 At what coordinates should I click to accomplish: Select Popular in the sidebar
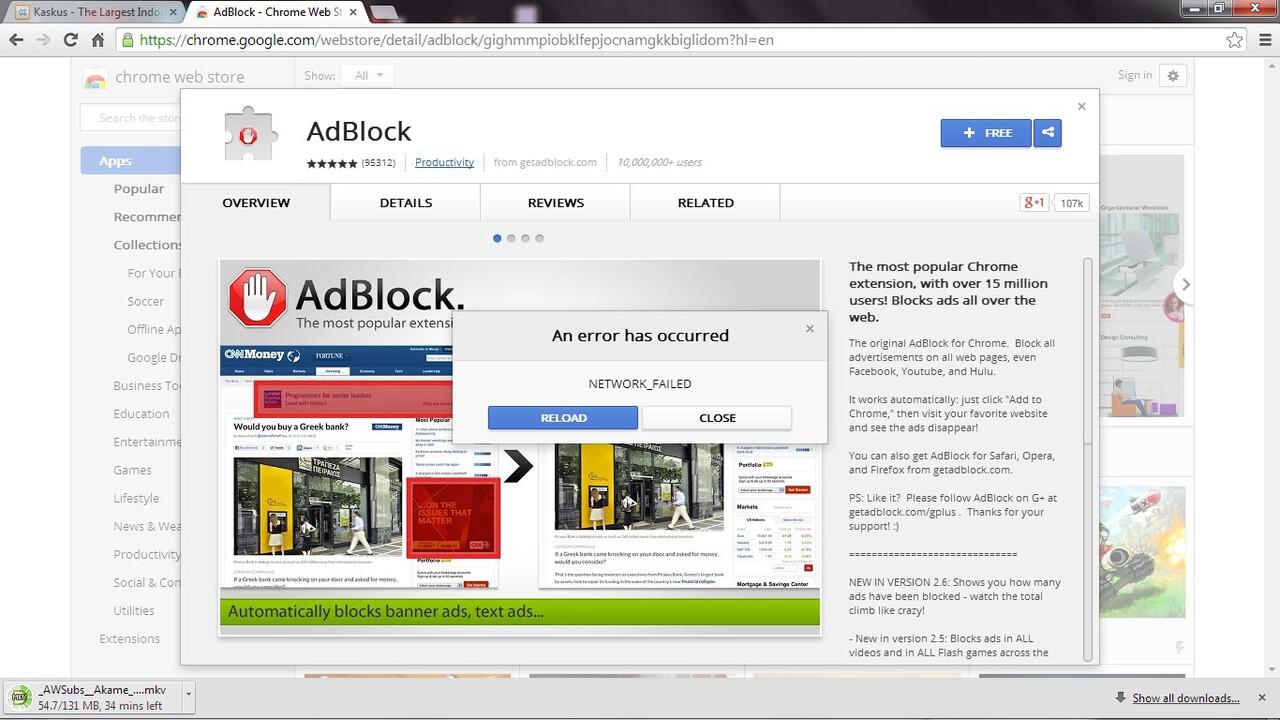[x=139, y=188]
